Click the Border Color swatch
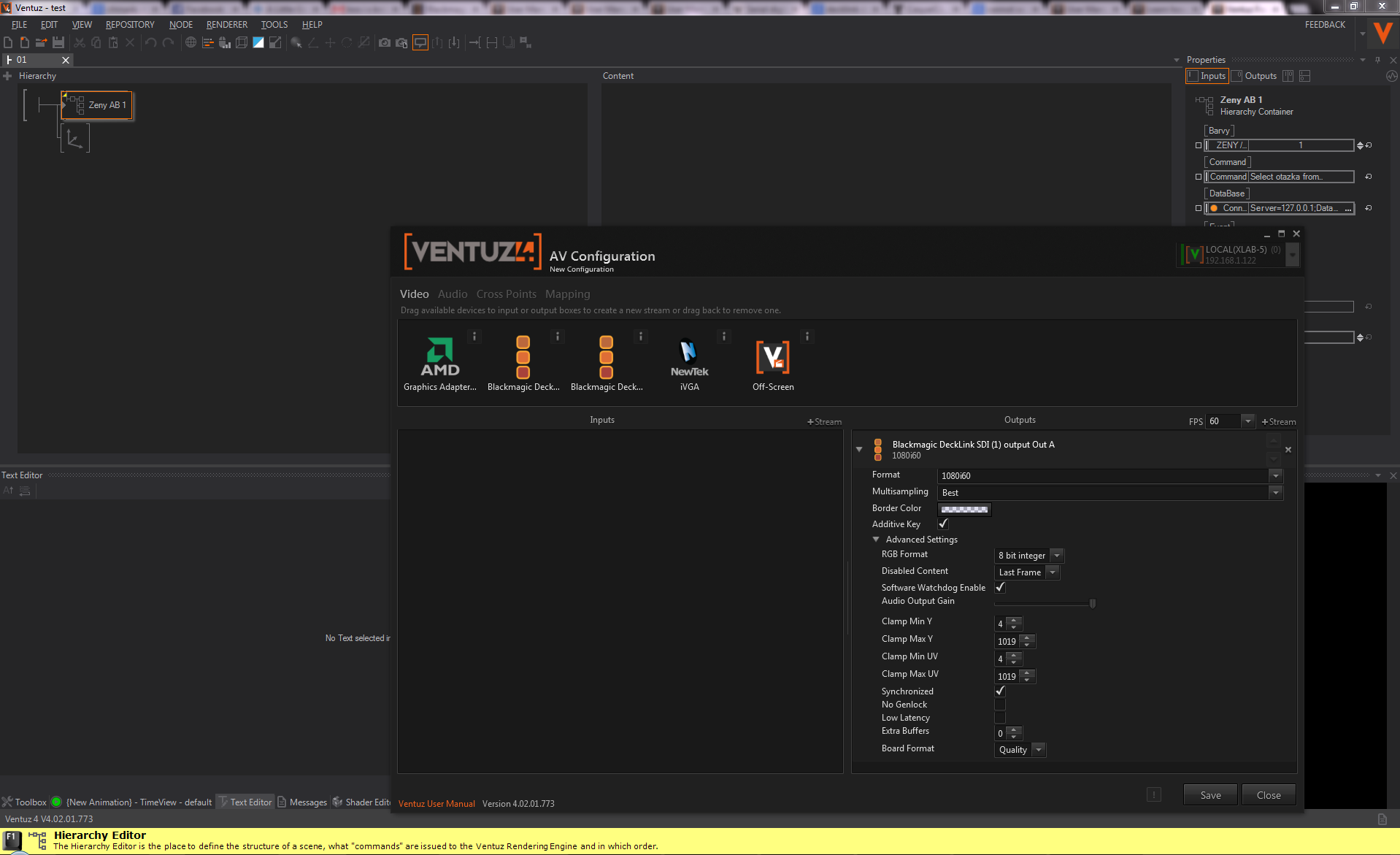This screenshot has width=1400, height=855. click(x=964, y=509)
